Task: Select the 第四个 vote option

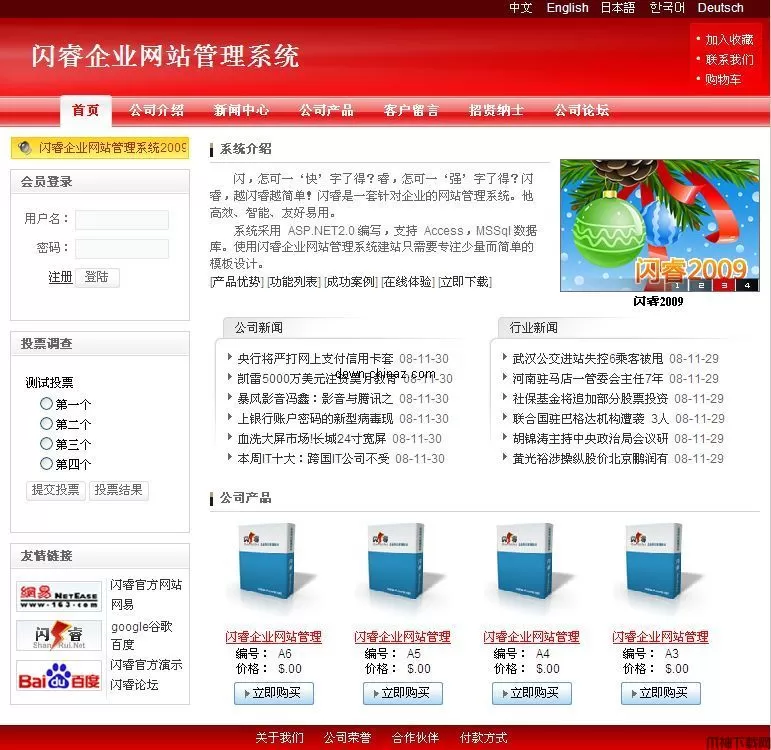Action: [46, 463]
